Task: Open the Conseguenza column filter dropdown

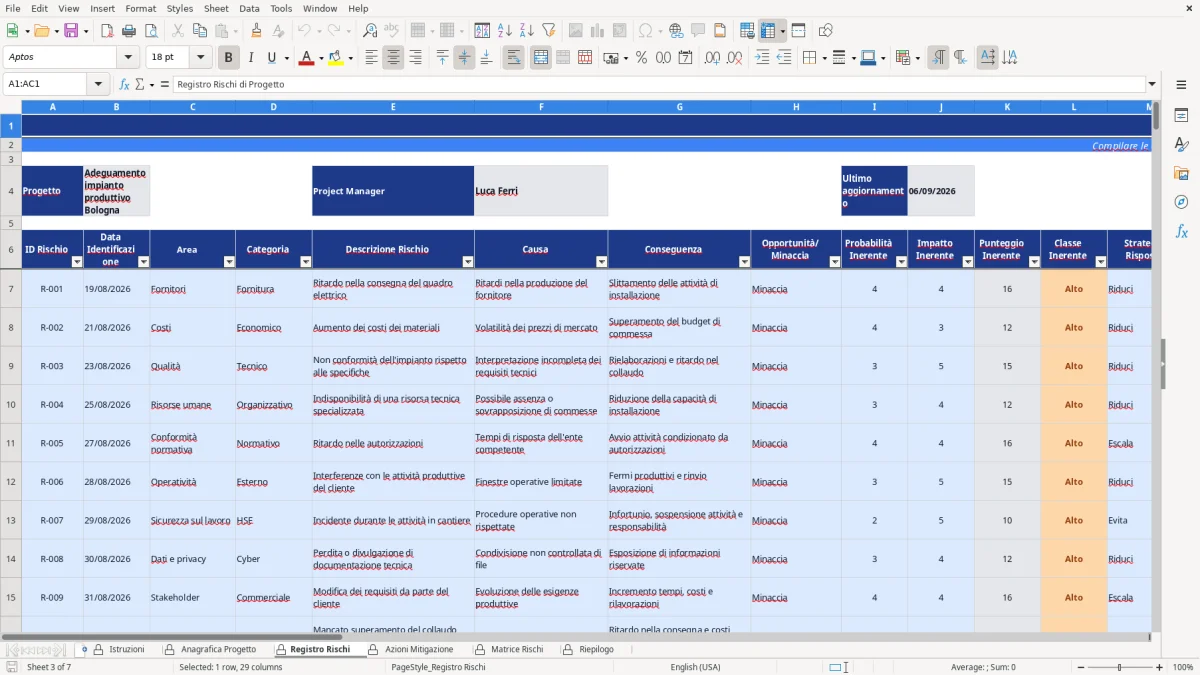Action: pyautogui.click(x=744, y=262)
